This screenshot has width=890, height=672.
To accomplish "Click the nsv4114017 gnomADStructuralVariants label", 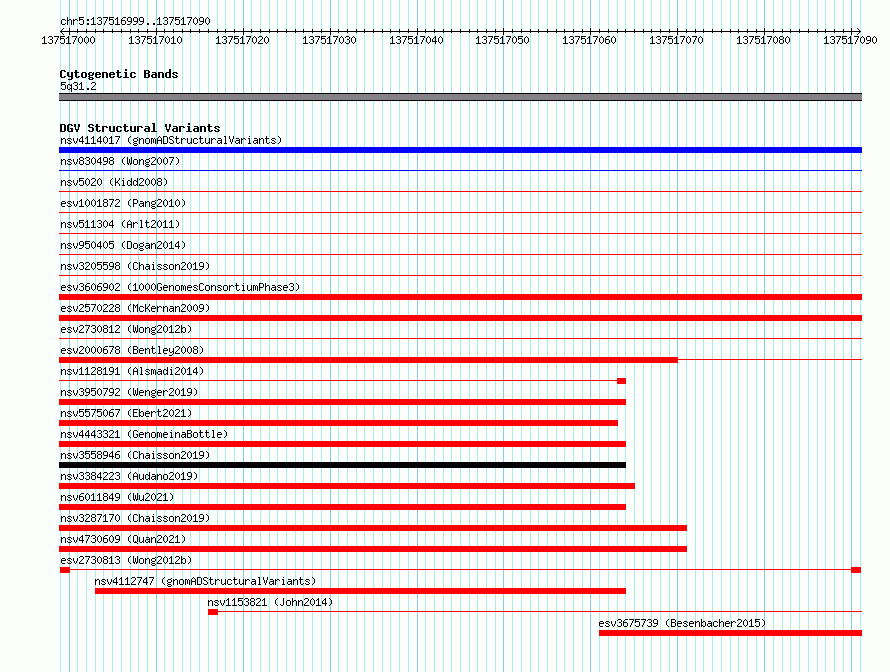I will [171, 140].
